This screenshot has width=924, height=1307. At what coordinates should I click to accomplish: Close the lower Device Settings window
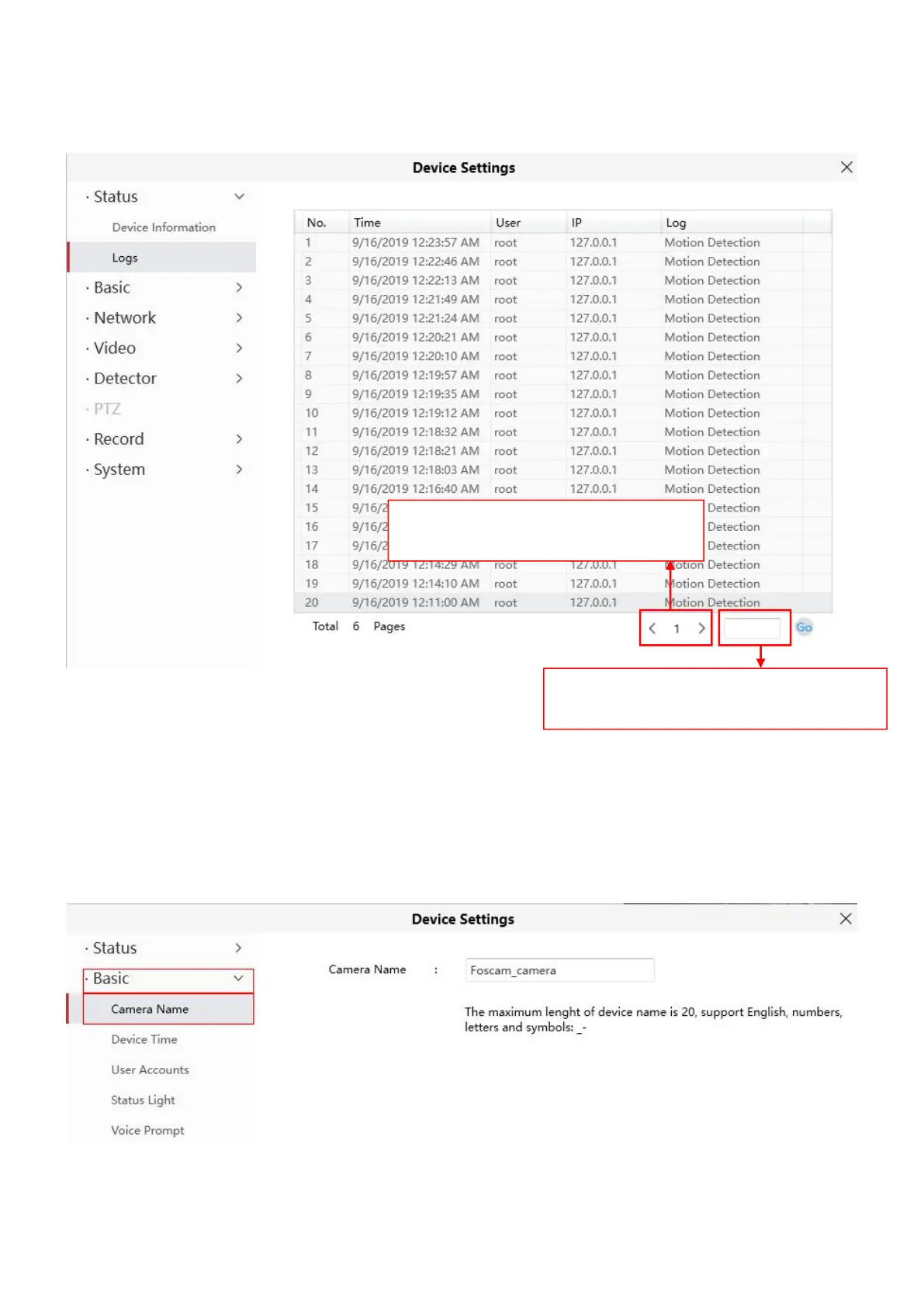(x=846, y=918)
